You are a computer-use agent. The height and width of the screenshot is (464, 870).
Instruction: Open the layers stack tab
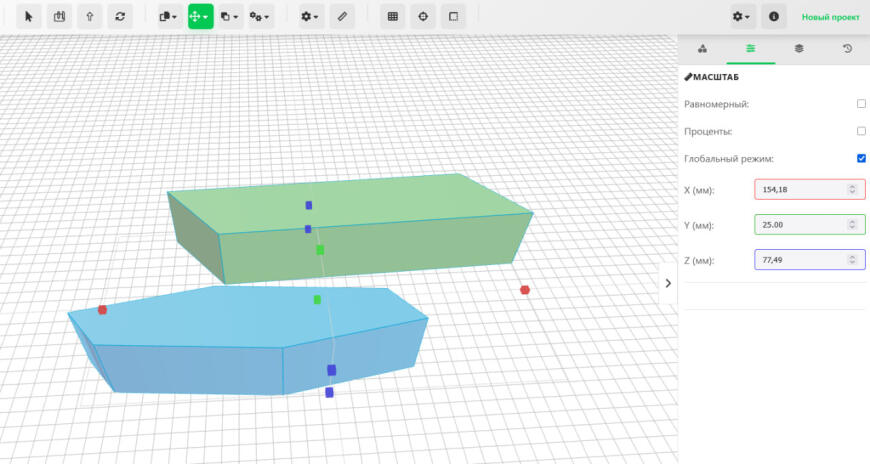(799, 48)
